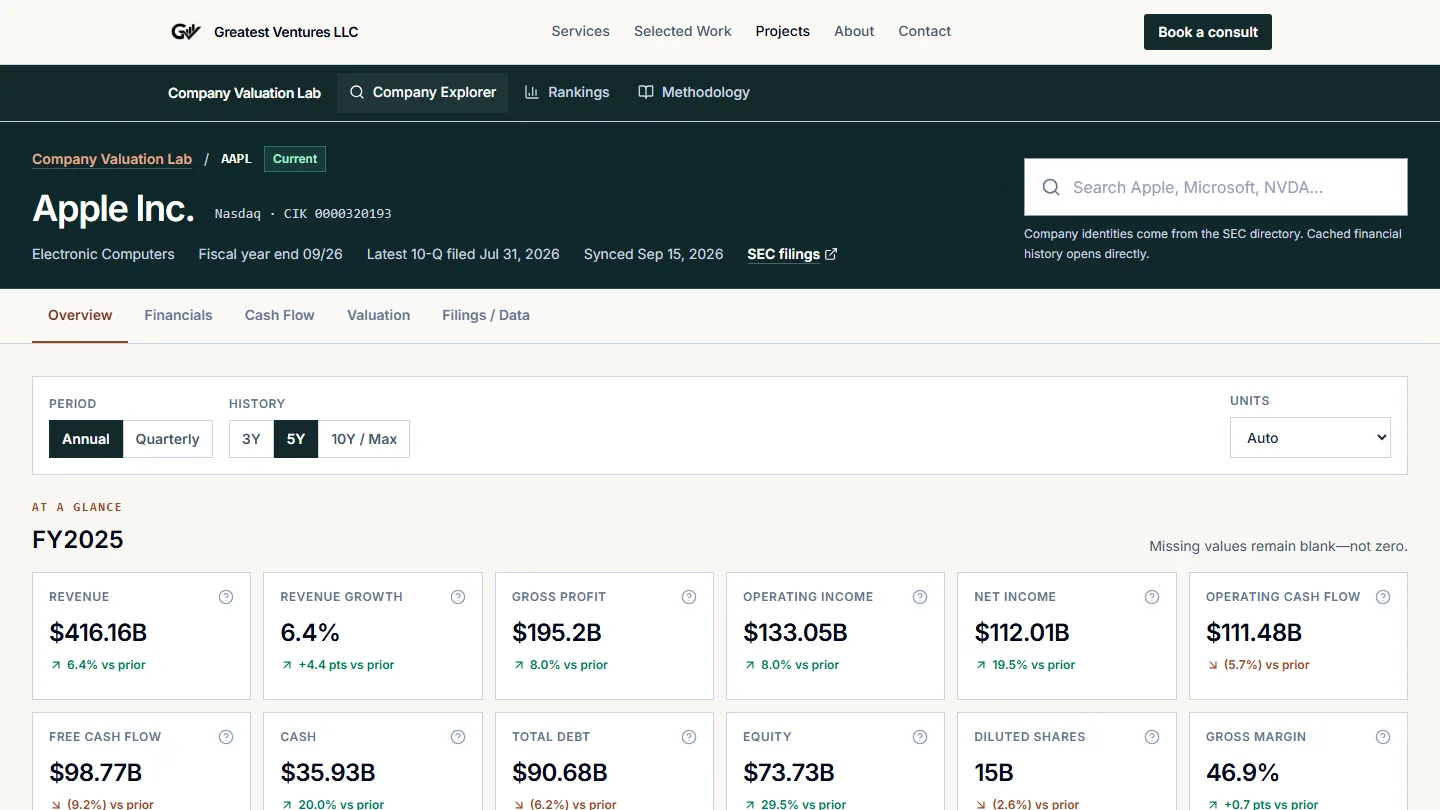Open help icon on Total Debt card
1440x810 pixels.
(x=689, y=737)
